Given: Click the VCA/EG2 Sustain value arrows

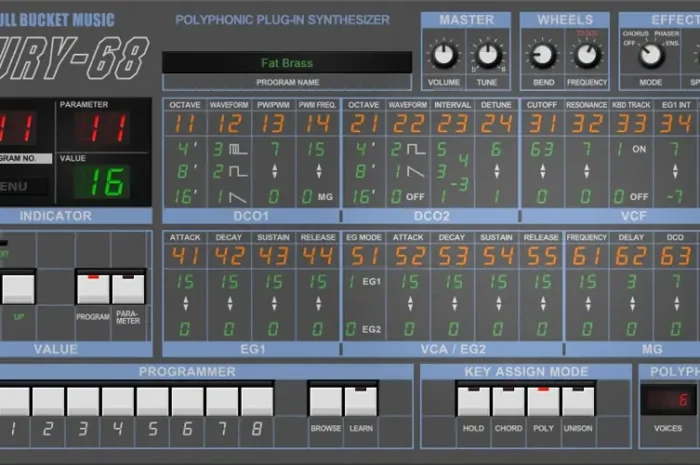Looking at the screenshot, I should tap(498, 304).
